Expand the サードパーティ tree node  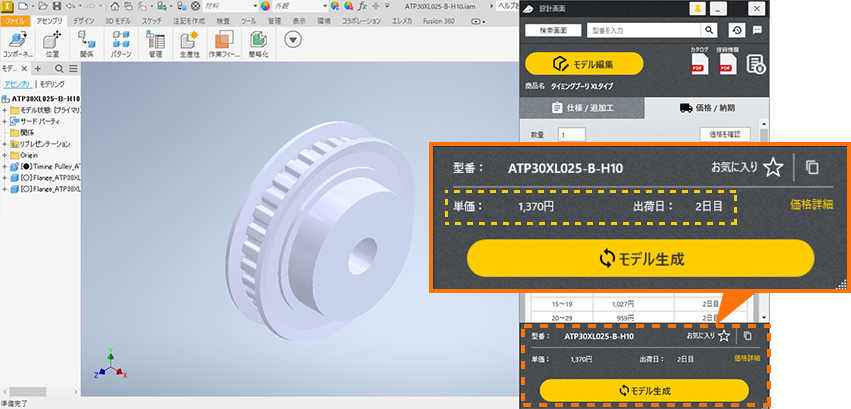(5, 121)
